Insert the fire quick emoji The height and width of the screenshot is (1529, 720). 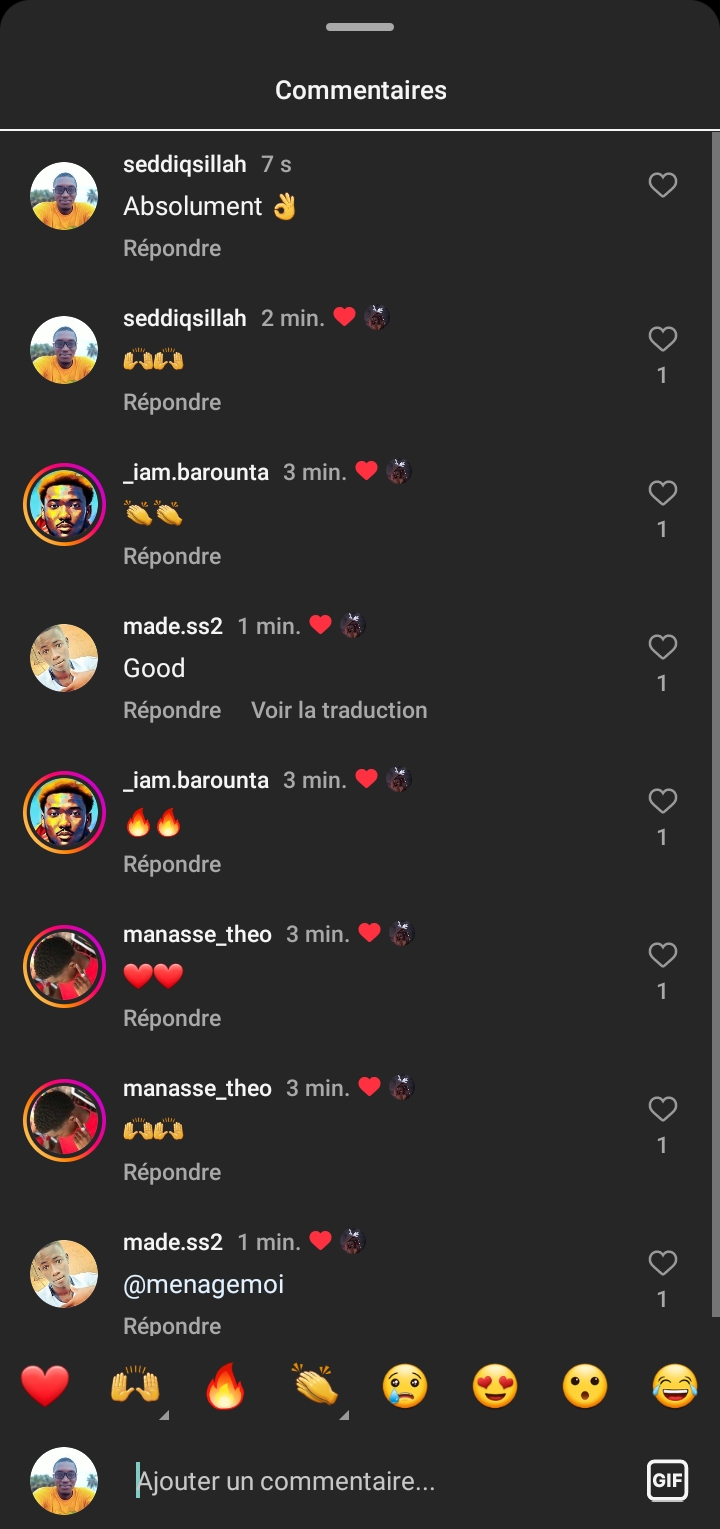225,1387
